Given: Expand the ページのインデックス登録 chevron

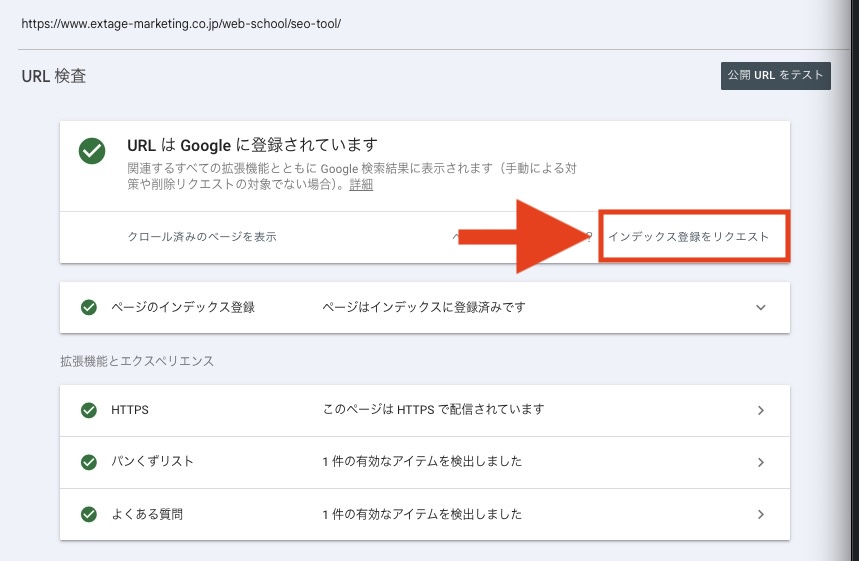Looking at the screenshot, I should [x=760, y=307].
